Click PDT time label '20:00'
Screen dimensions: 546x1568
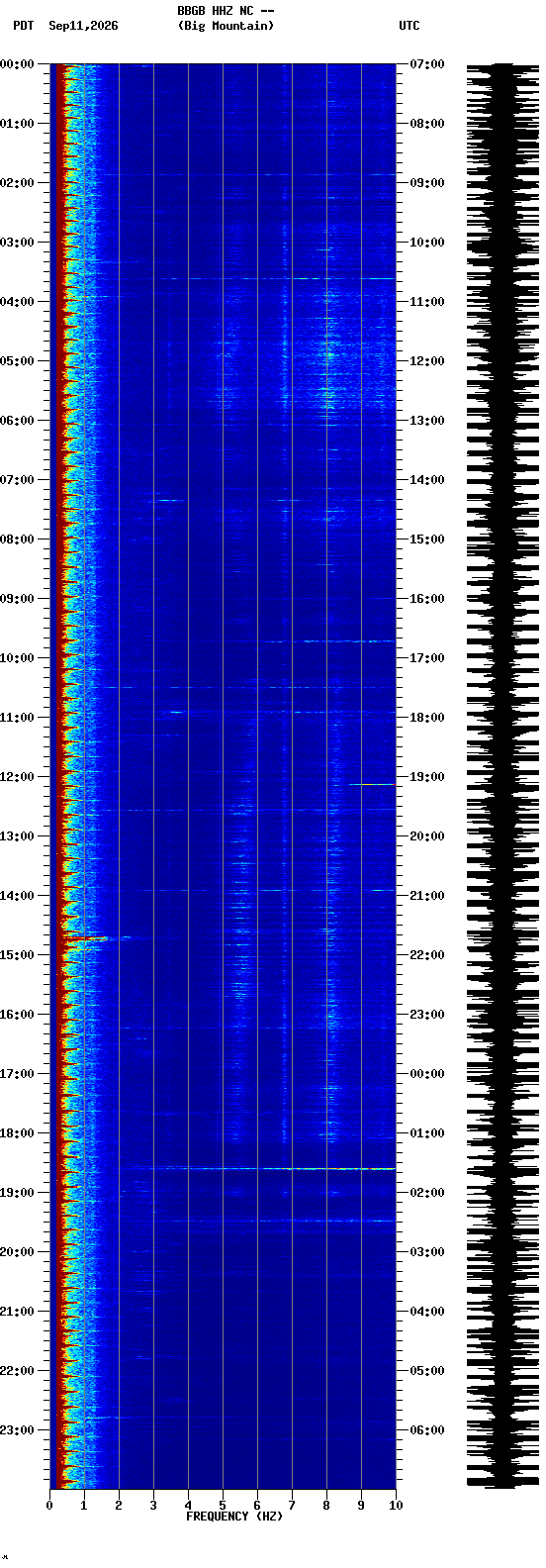pos(17,1252)
